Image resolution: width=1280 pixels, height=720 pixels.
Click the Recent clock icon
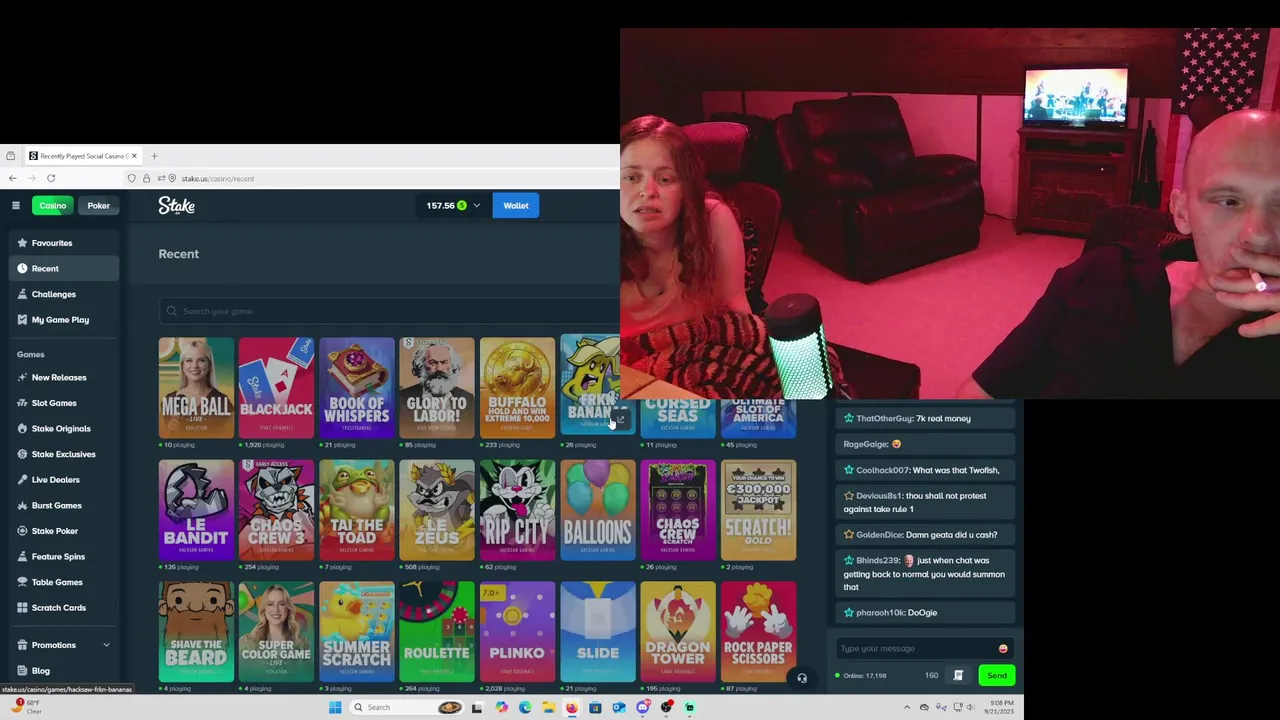22,269
